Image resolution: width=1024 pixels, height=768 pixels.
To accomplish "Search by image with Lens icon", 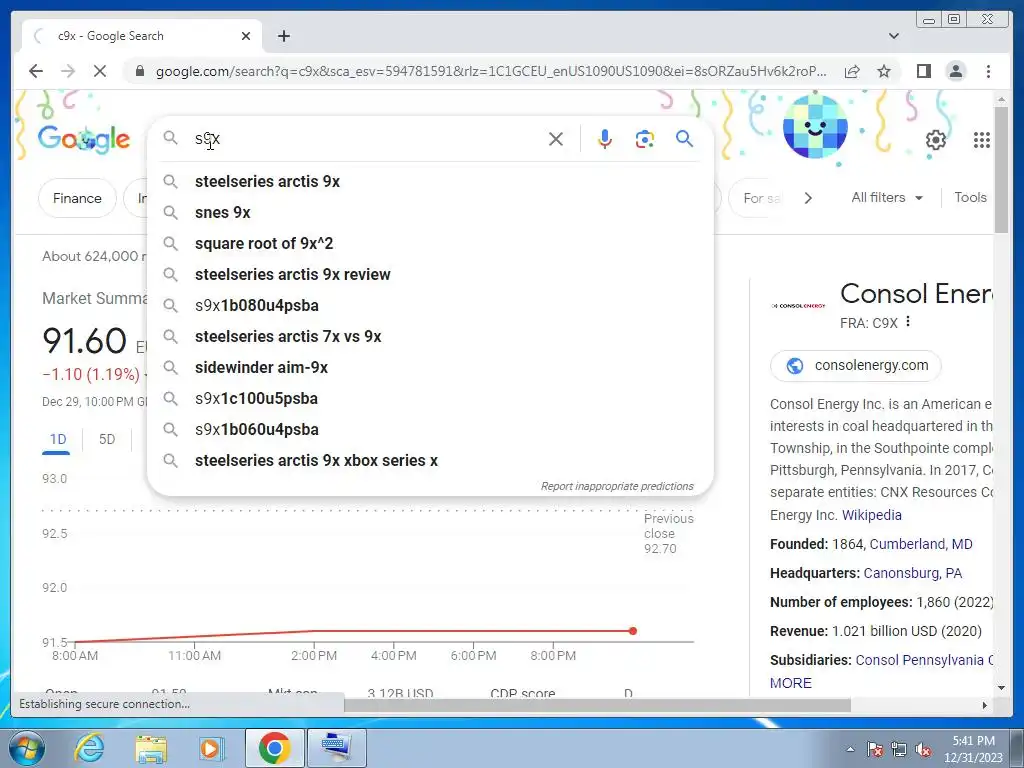I will click(x=645, y=139).
